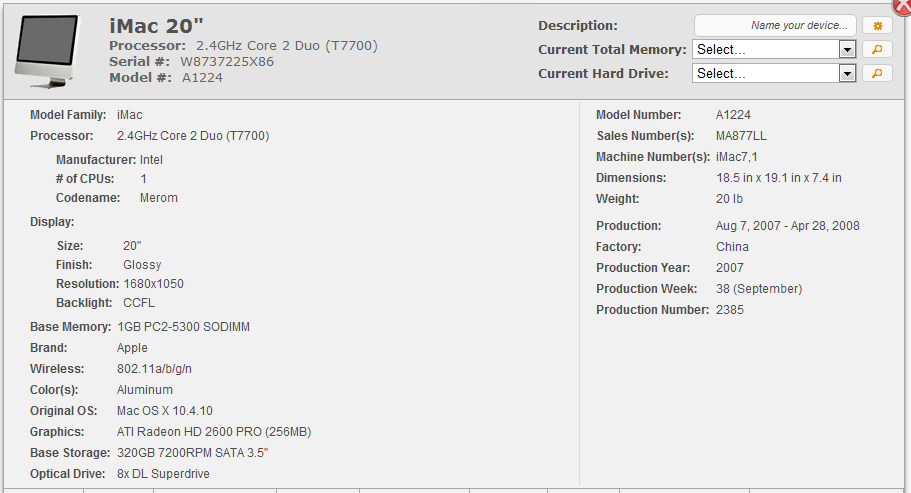This screenshot has height=493, width=911.
Task: Click the magnifier icon next to Current Total Memory
Action: (877, 49)
